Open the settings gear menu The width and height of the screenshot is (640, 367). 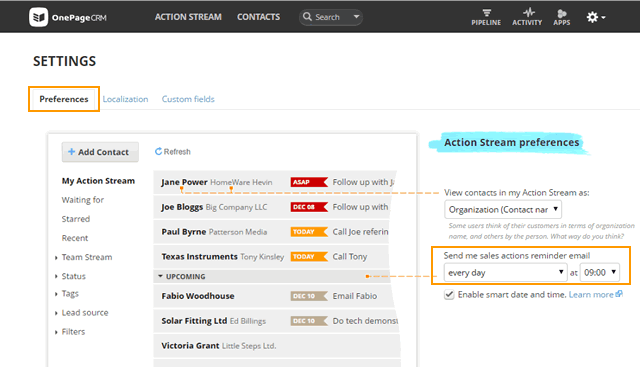click(x=596, y=17)
